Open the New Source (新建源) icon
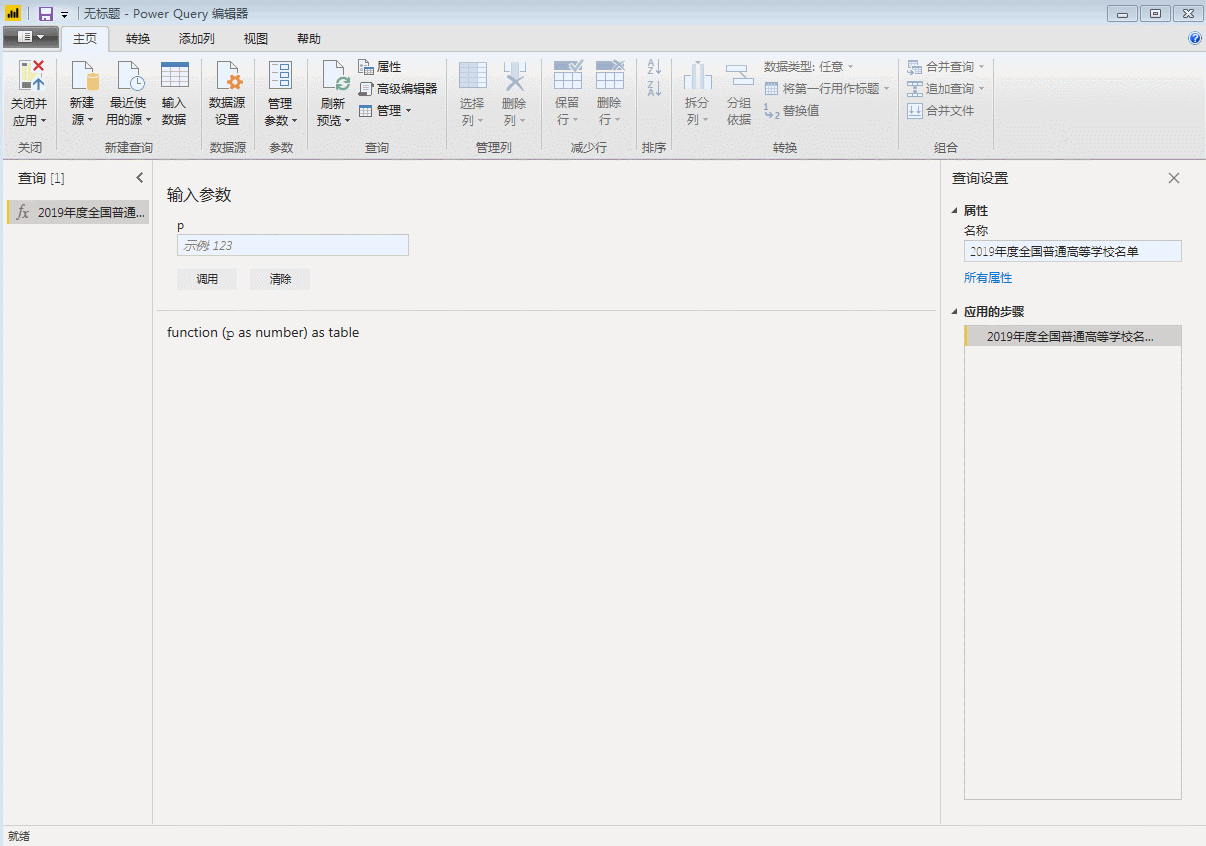Viewport: 1206px width, 846px height. (83, 77)
